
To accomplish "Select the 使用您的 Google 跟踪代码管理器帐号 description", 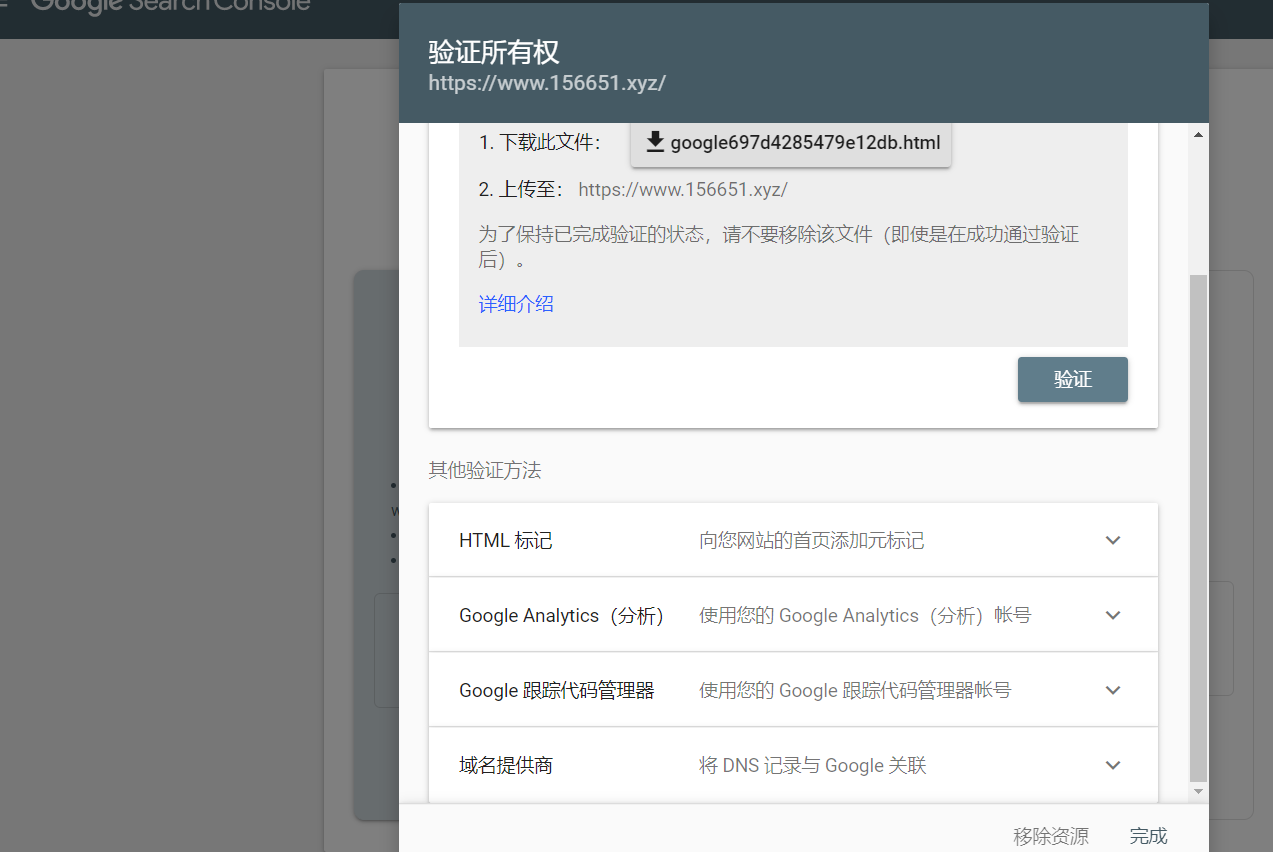I will click(855, 691).
